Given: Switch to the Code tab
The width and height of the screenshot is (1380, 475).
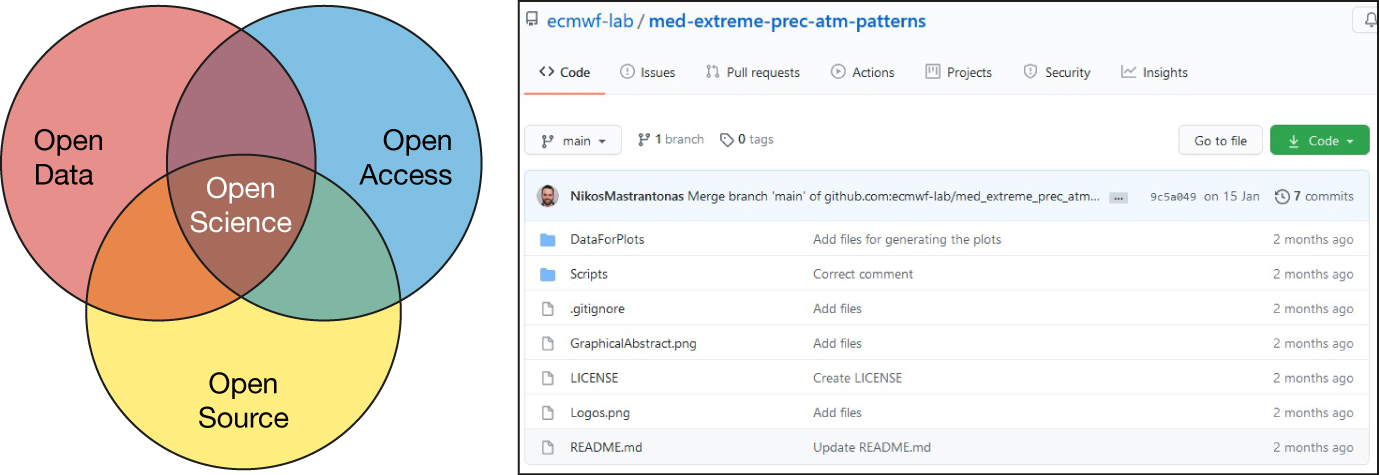Looking at the screenshot, I should tap(564, 72).
